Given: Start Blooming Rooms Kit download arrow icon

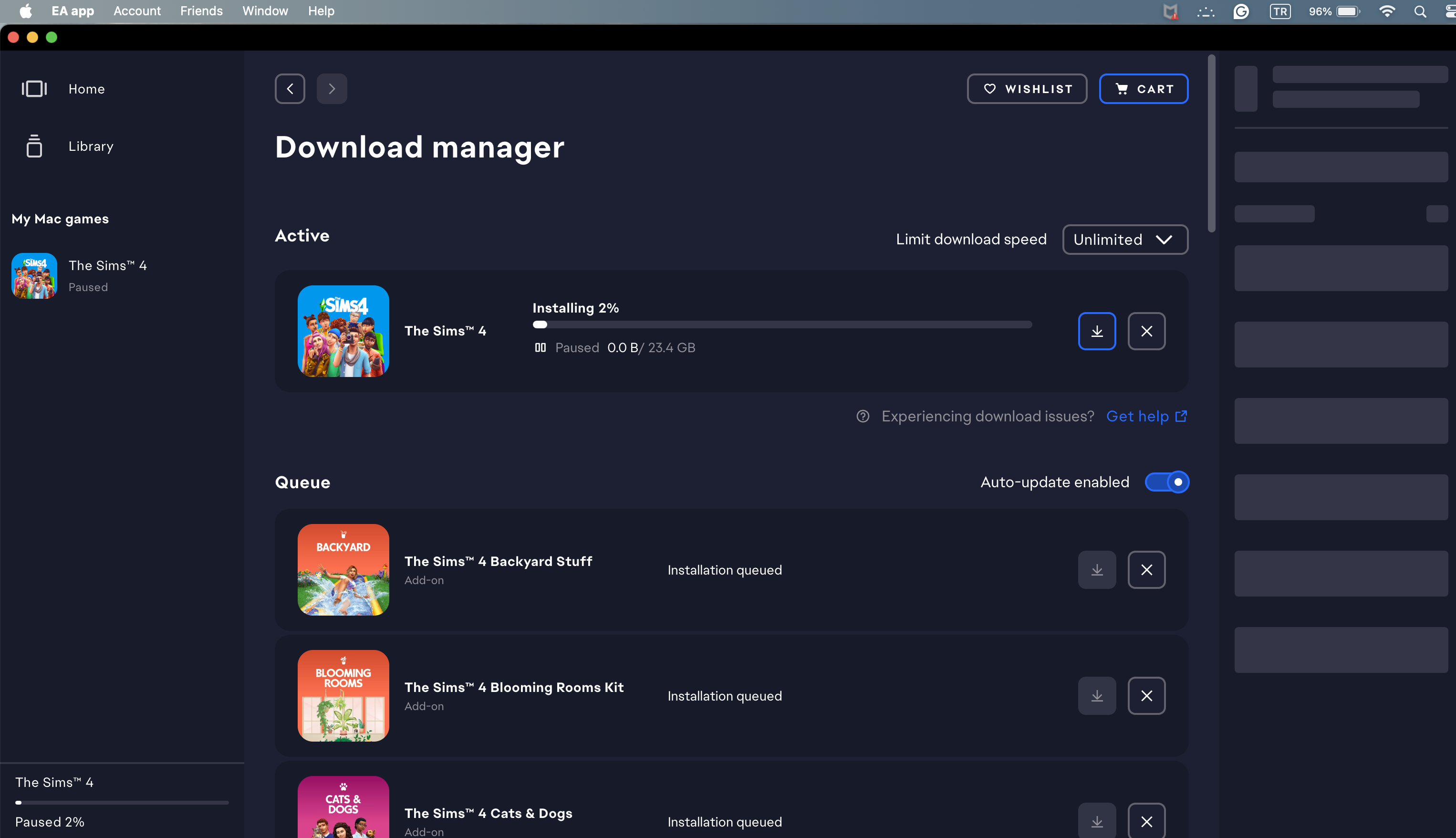Looking at the screenshot, I should 1097,696.
